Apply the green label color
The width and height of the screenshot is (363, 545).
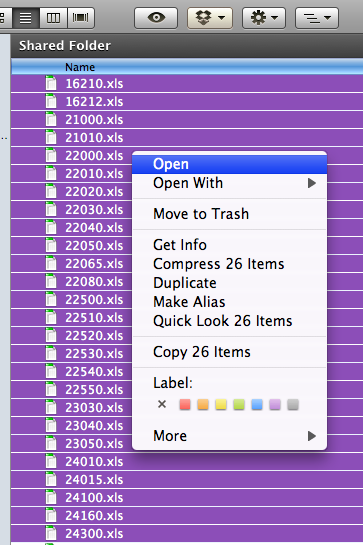pyautogui.click(x=239, y=404)
